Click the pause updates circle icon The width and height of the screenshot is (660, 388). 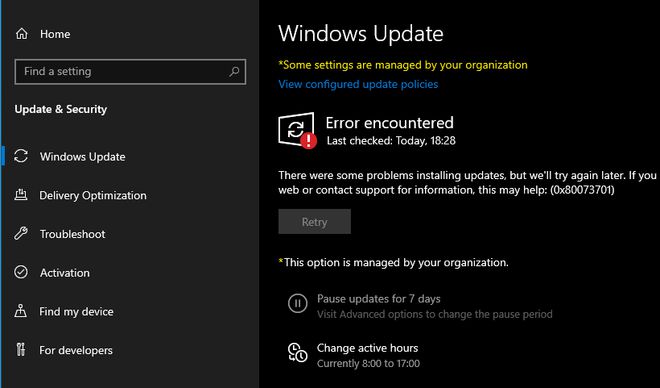(x=298, y=303)
